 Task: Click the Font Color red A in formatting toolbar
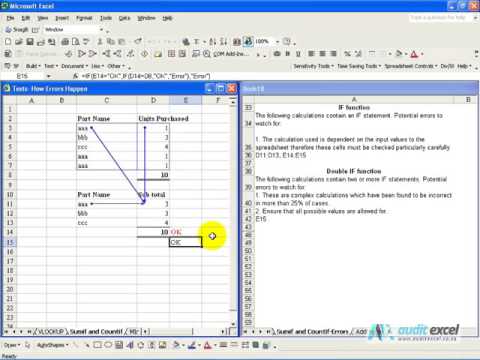[x=414, y=54]
